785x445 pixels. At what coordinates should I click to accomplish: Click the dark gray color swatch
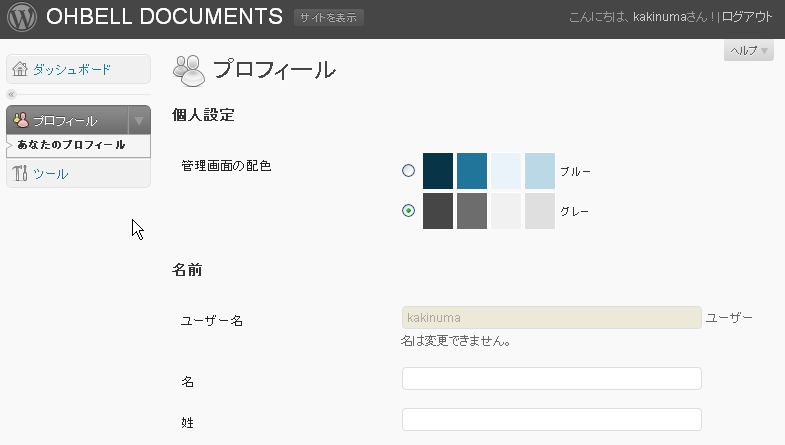click(438, 211)
